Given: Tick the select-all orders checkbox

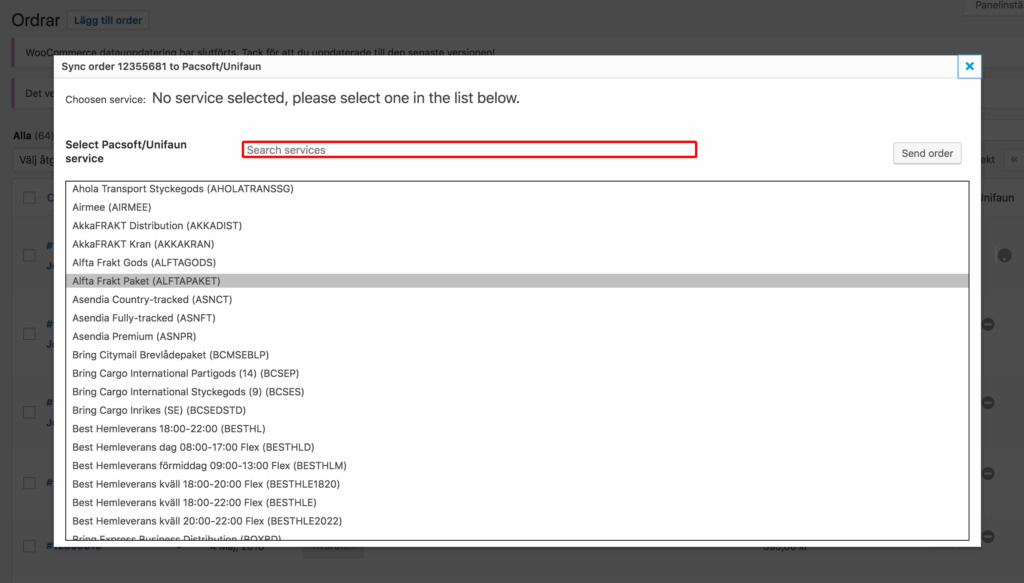Looking at the screenshot, I should [29, 198].
